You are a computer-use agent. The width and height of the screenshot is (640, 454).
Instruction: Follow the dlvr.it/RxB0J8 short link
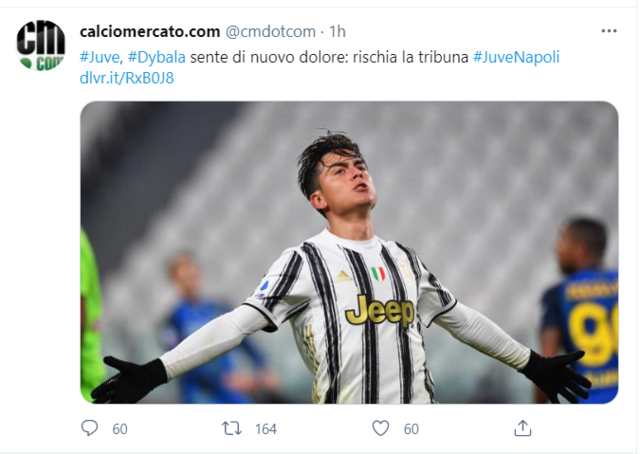coord(127,78)
